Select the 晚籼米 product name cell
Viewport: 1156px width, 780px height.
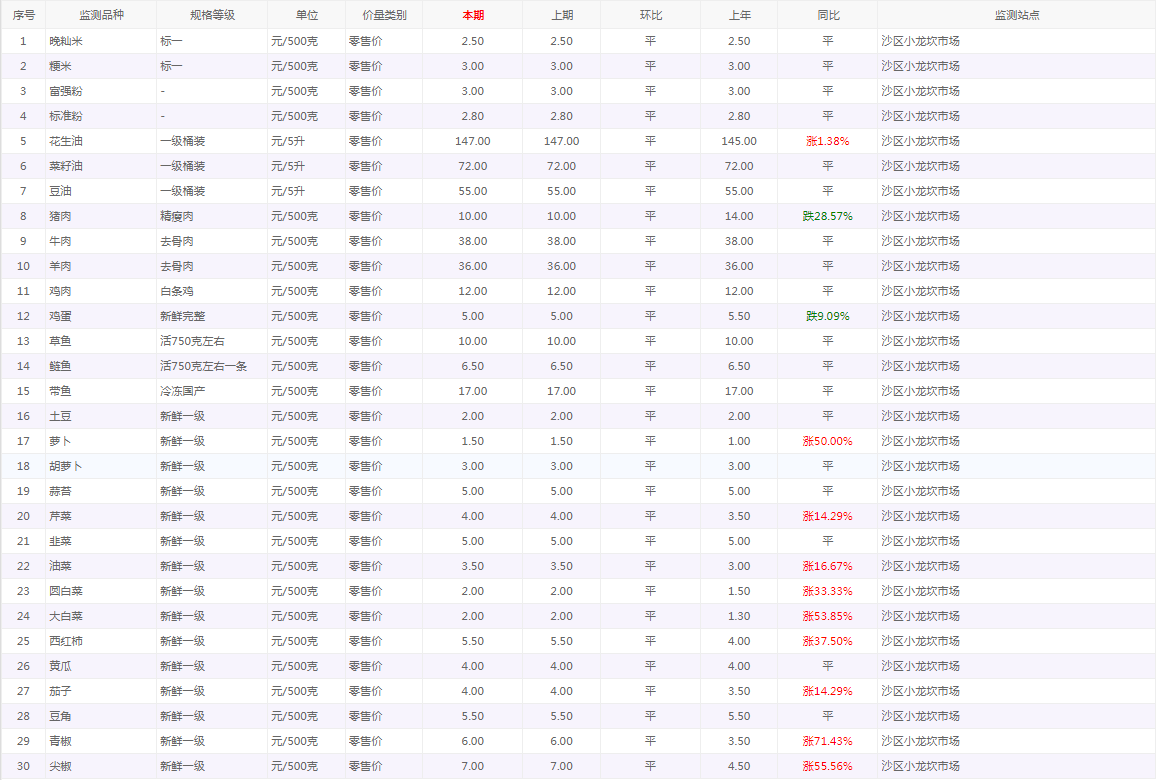pos(67,41)
